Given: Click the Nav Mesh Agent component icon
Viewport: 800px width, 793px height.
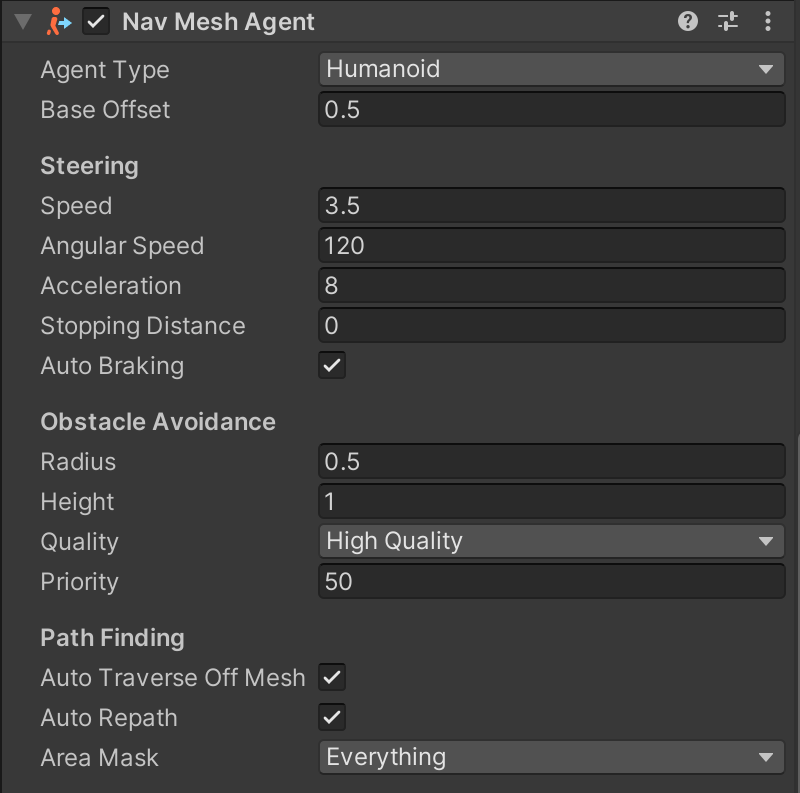Looking at the screenshot, I should (x=59, y=22).
